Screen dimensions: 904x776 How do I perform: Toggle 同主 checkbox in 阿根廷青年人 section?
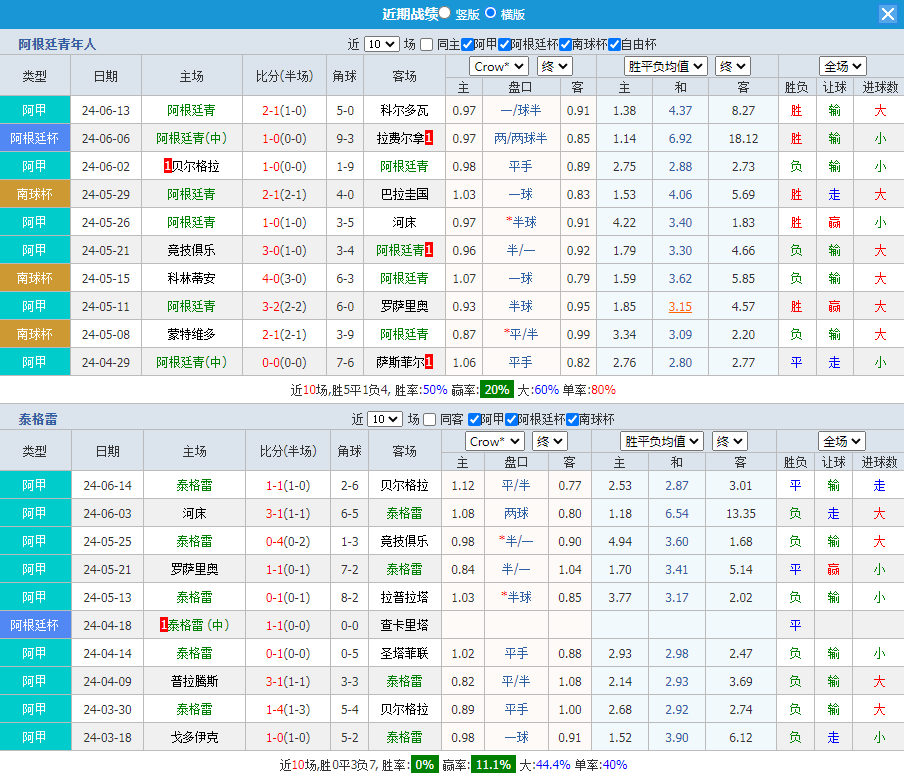click(427, 44)
